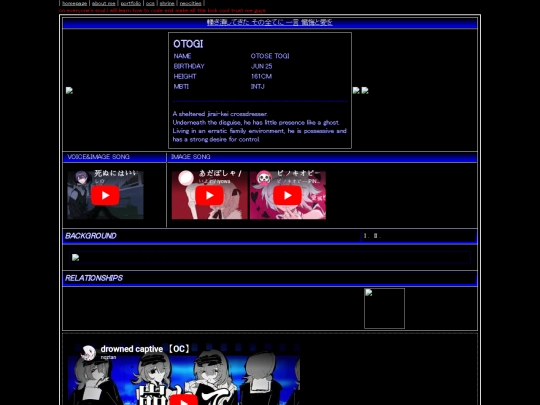This screenshot has height=405, width=540.
Task: Click the red tagline under navigation
Action: pos(163,11)
